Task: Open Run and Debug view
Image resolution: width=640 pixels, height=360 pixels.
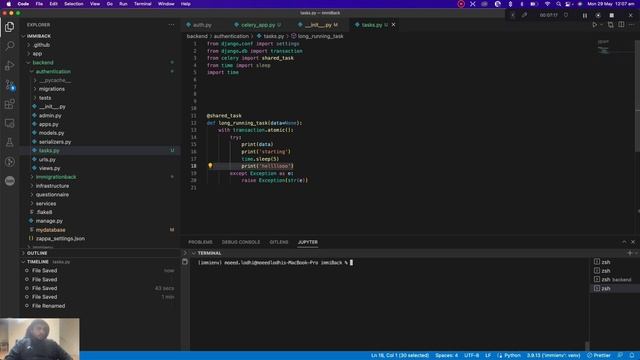Action: coord(9,65)
